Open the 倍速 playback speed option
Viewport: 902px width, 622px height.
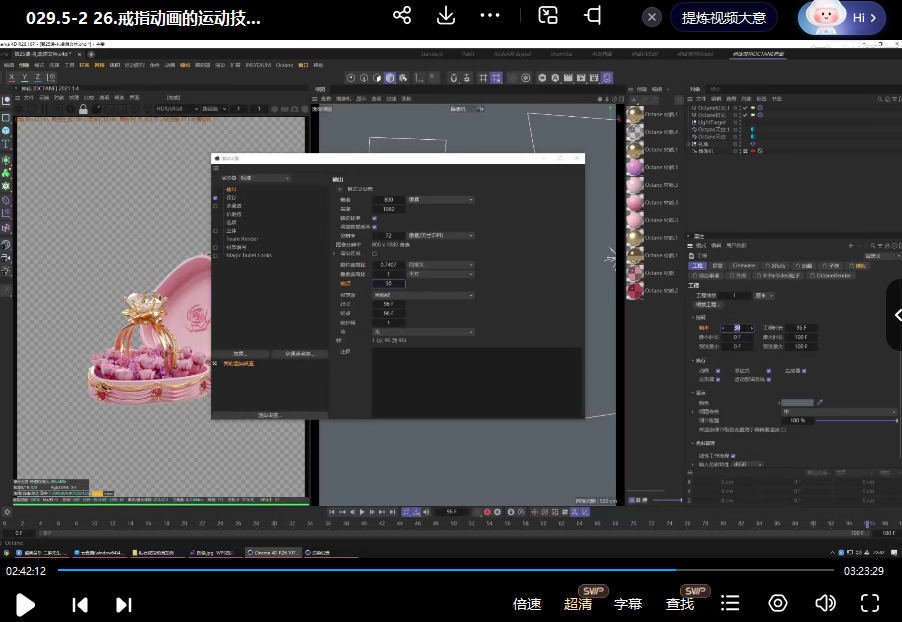pyautogui.click(x=527, y=604)
